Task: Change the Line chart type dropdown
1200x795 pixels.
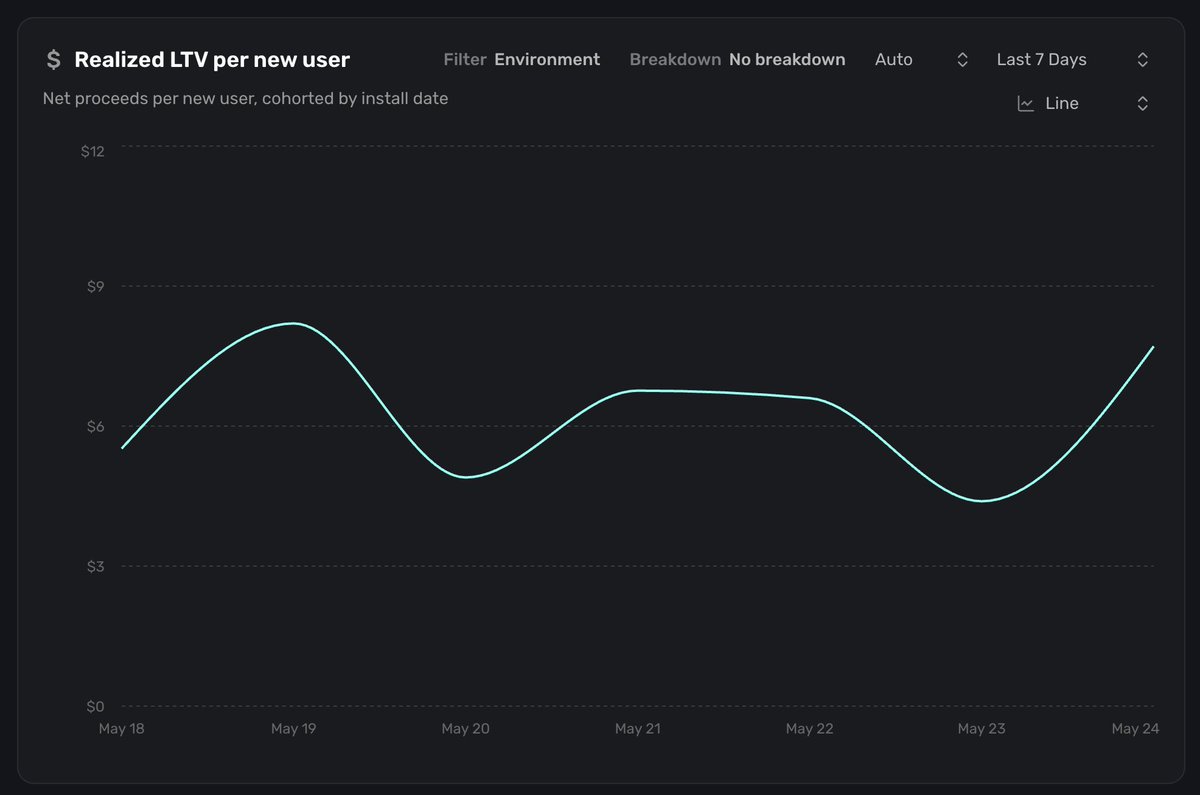Action: [1083, 104]
